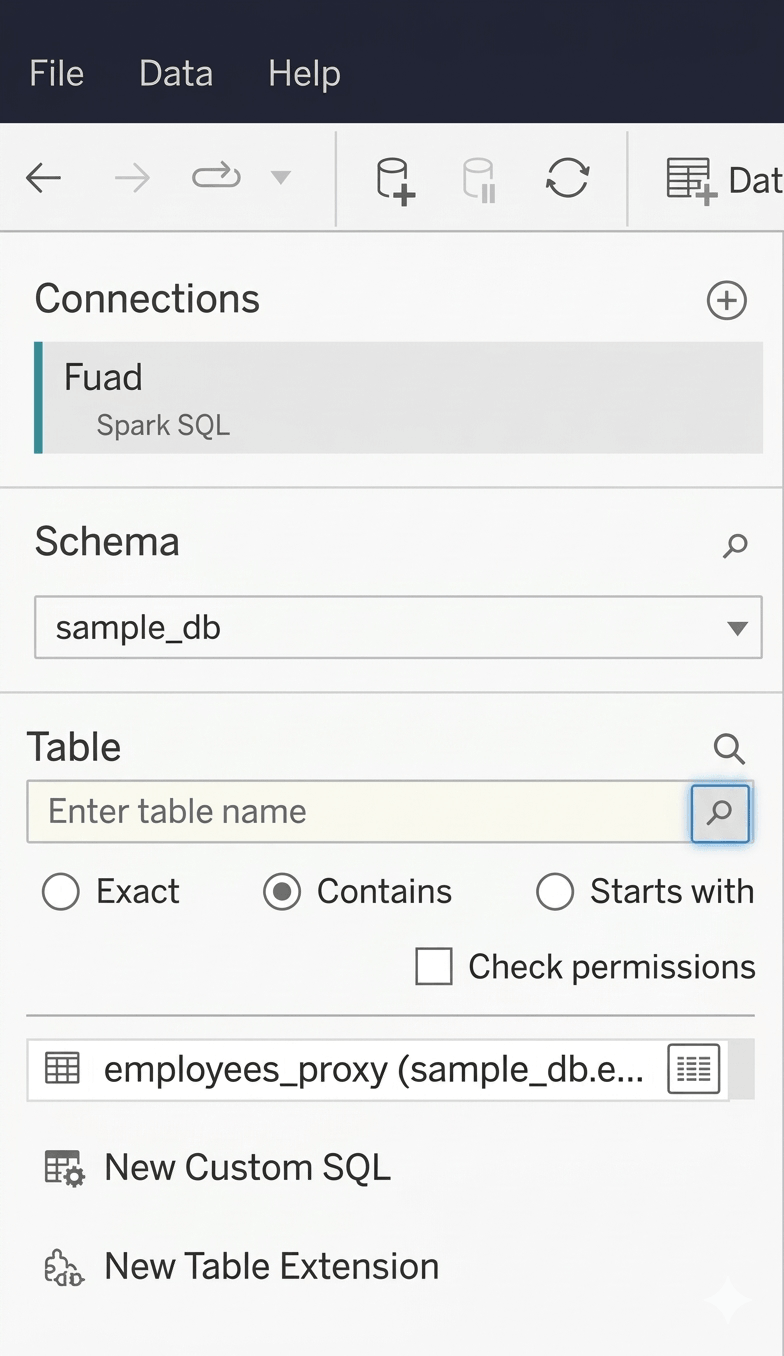
Task: Enable the Check permissions checkbox
Action: click(x=434, y=967)
